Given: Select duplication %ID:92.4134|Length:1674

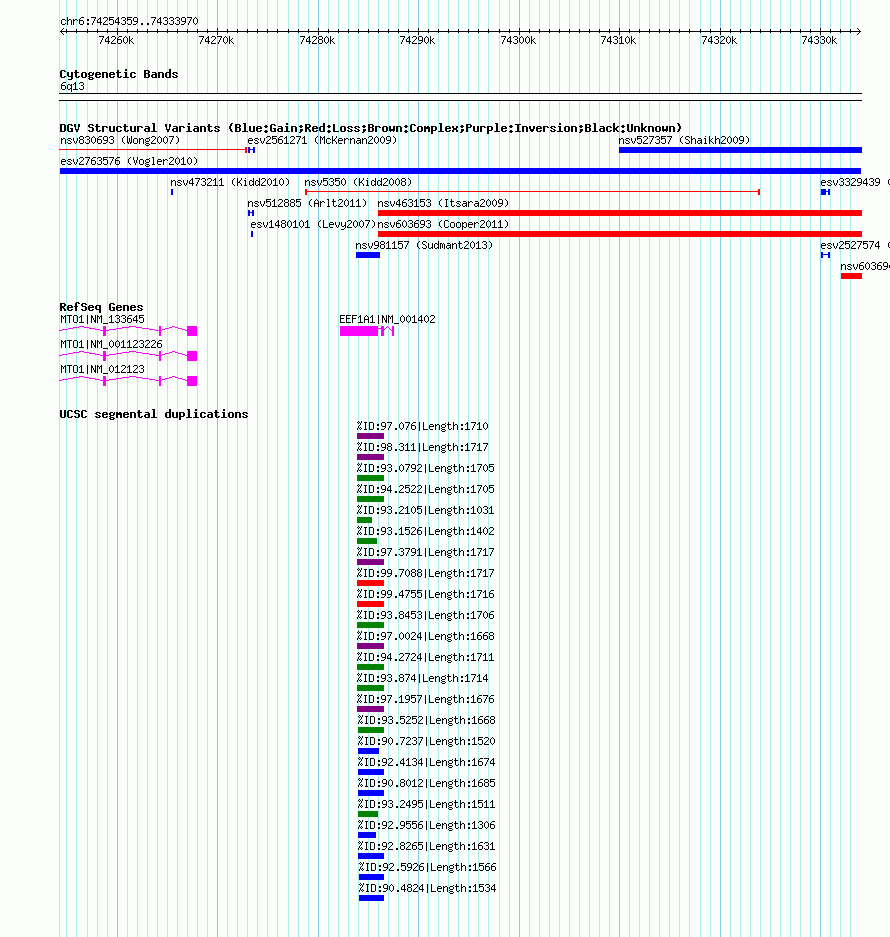Looking at the screenshot, I should point(427,763).
